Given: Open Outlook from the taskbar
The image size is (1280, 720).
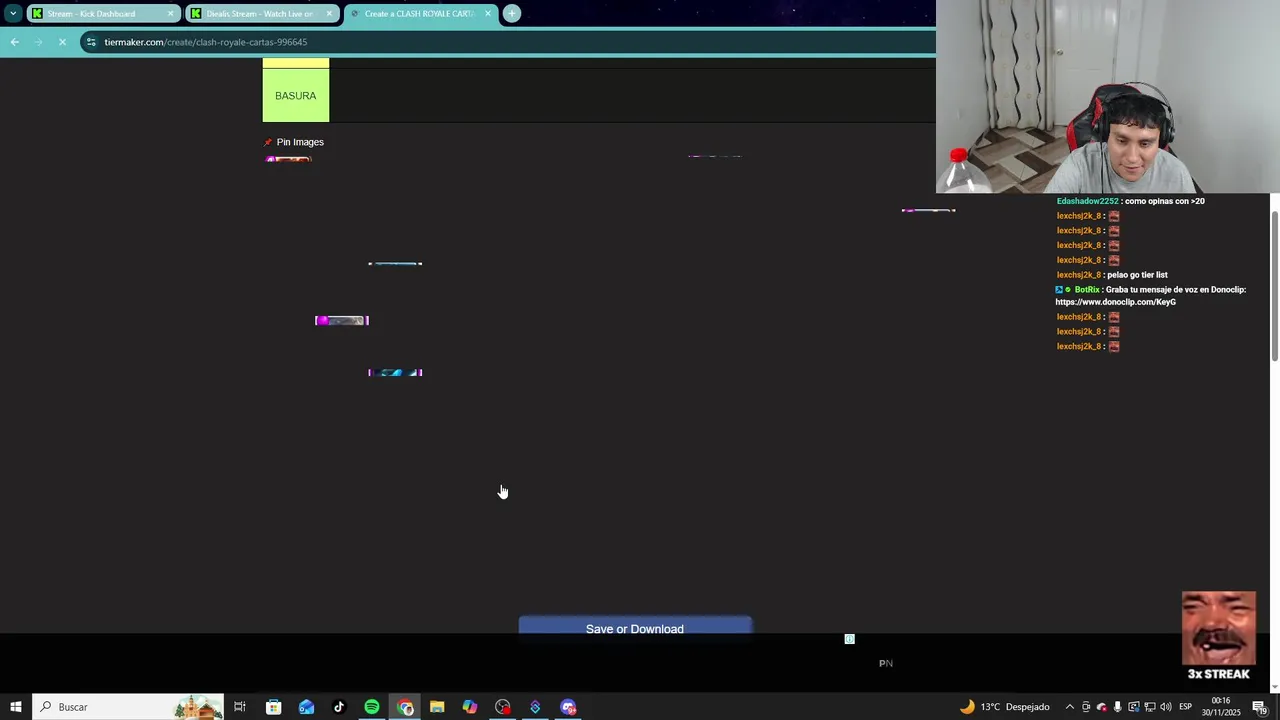Looking at the screenshot, I should point(306,707).
